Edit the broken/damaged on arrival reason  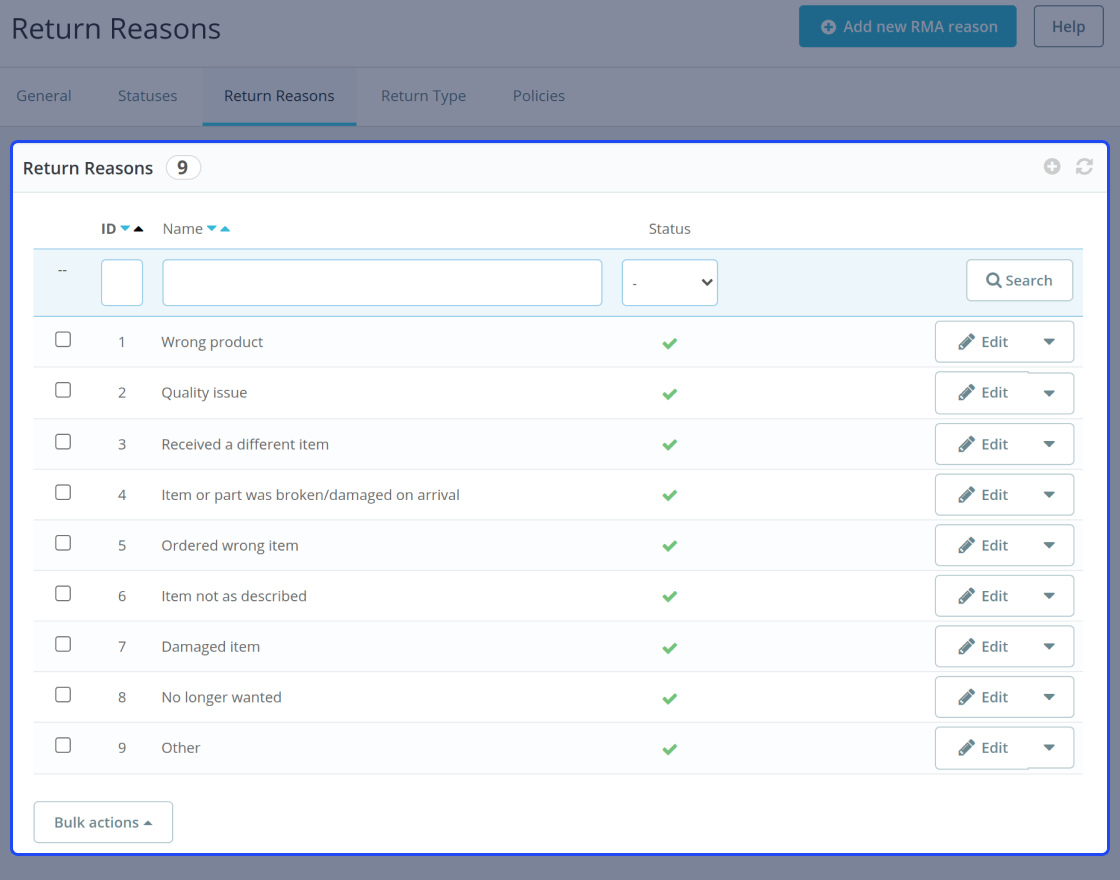tap(983, 494)
